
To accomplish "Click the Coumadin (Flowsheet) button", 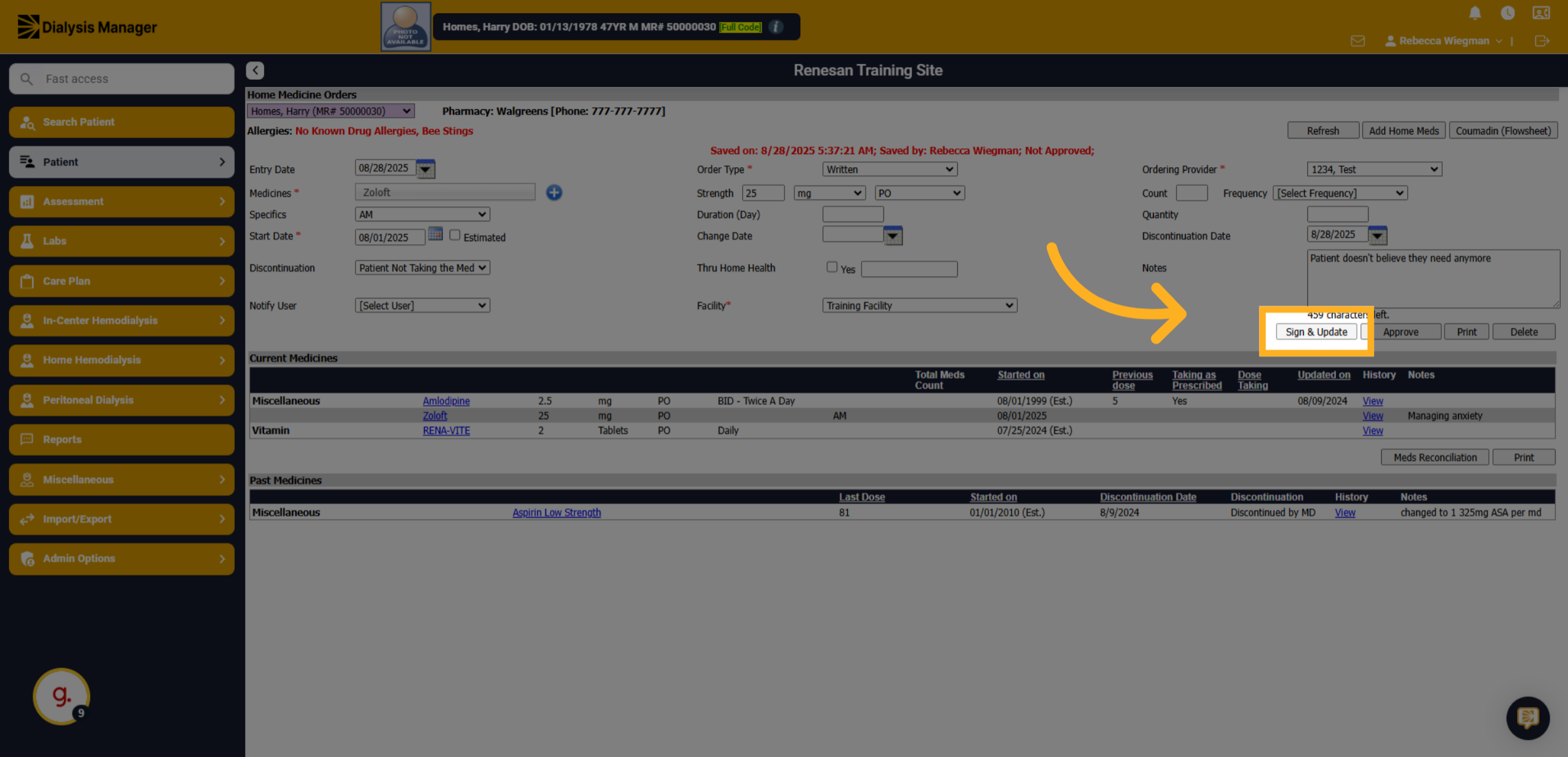I will click(1503, 131).
